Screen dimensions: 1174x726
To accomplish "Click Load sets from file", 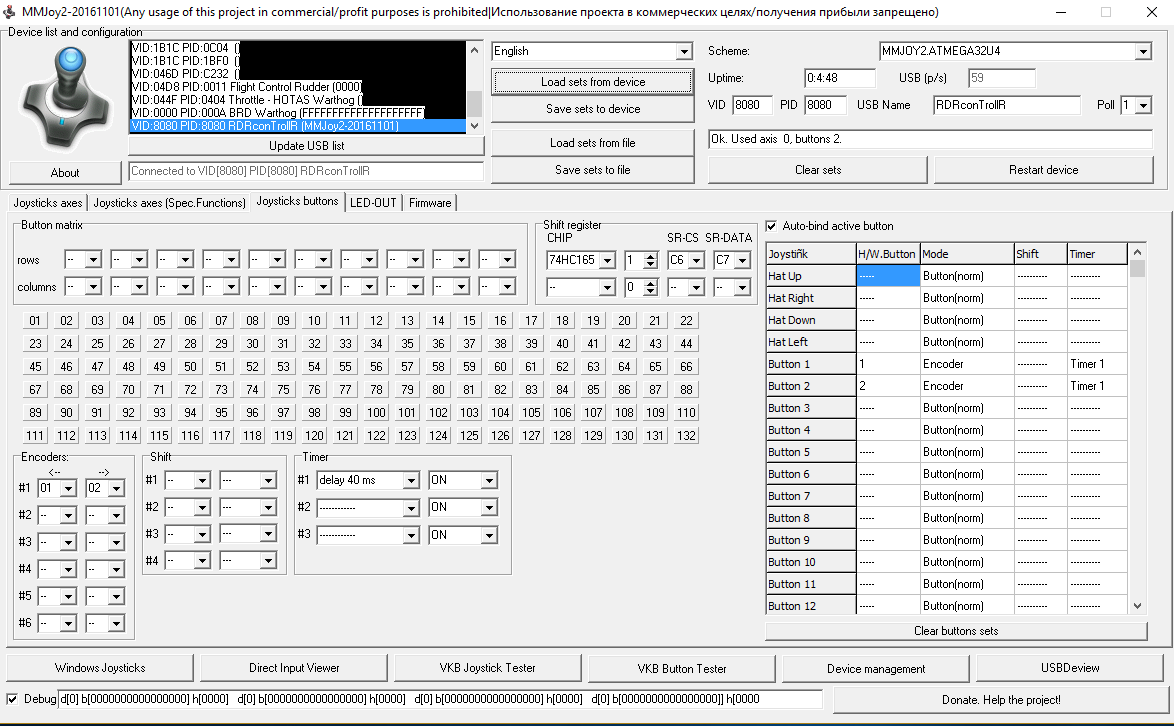I will click(x=593, y=143).
